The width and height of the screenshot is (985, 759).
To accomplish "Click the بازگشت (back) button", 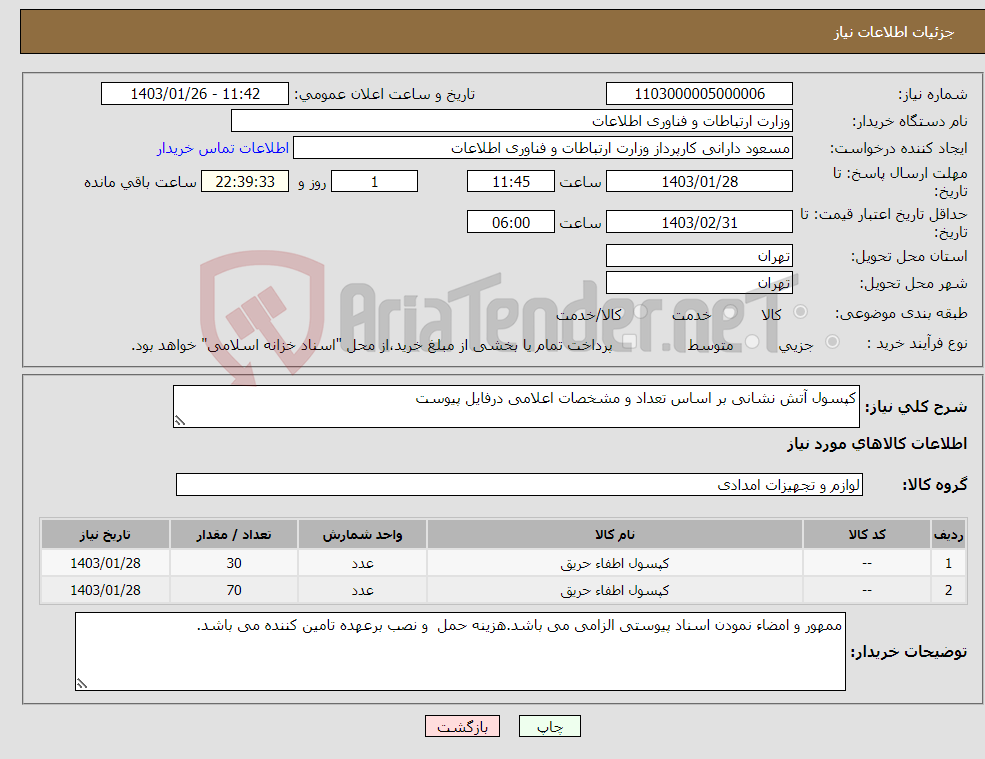I will 462,726.
